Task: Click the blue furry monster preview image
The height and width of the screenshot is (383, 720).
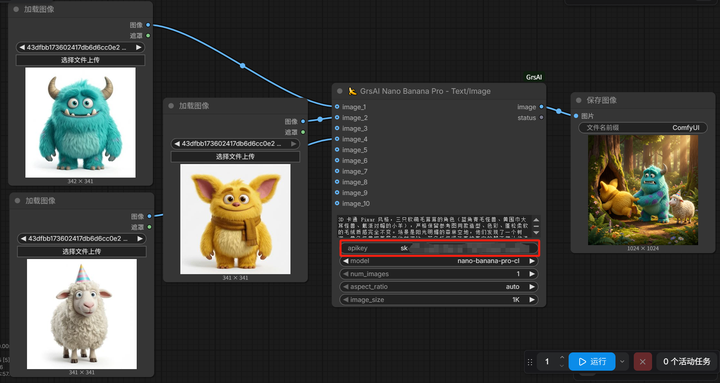Action: (80, 123)
